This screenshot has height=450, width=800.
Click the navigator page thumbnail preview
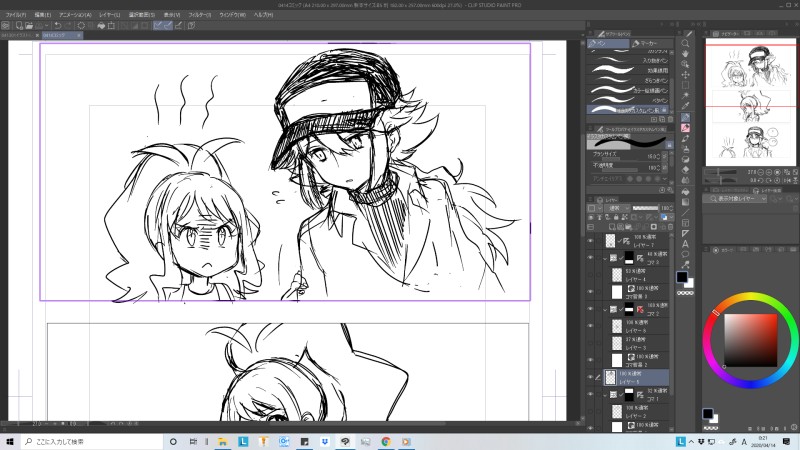(751, 103)
